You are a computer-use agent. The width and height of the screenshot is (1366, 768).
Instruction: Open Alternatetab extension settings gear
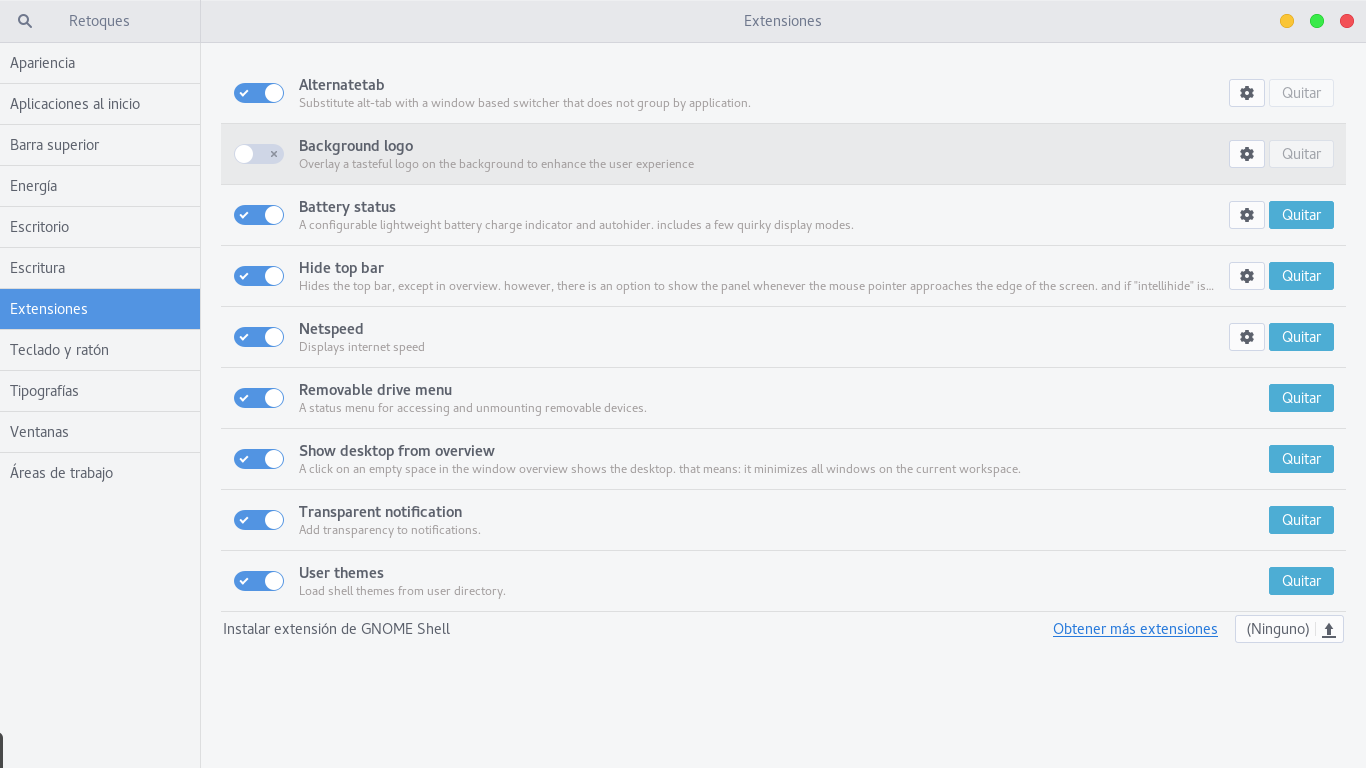click(1246, 93)
